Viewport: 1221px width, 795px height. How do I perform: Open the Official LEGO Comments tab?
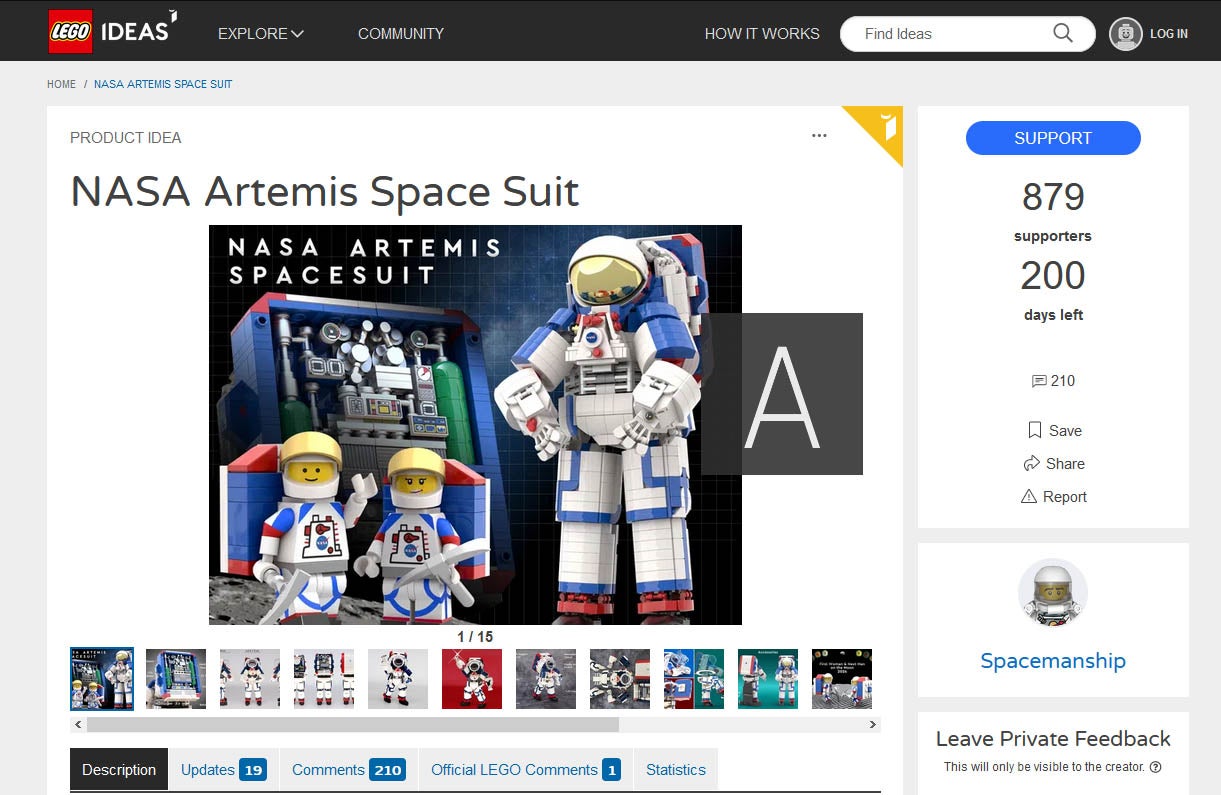tap(524, 770)
